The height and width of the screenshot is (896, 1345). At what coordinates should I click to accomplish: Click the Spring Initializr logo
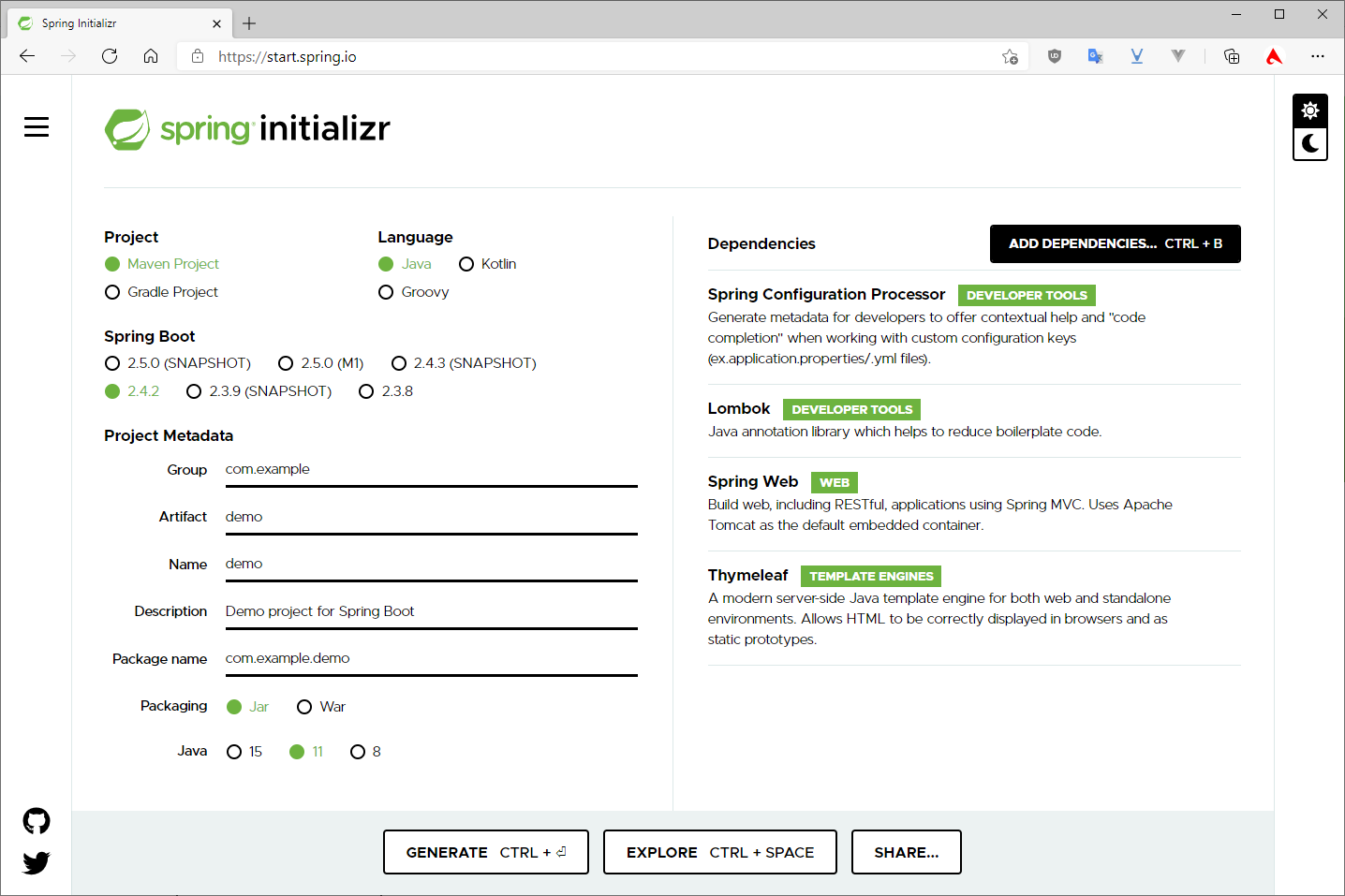coord(247,129)
